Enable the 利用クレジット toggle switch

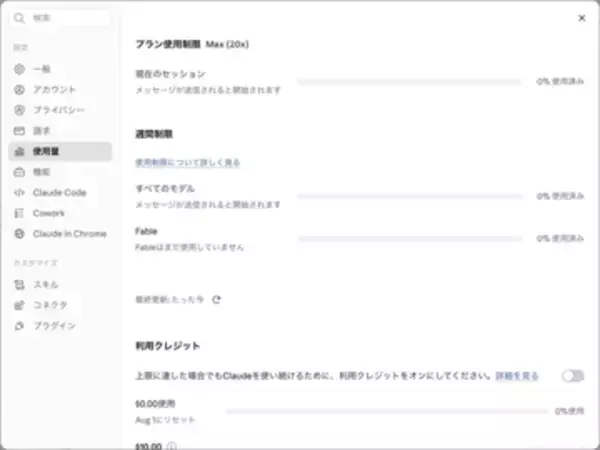[x=573, y=376]
